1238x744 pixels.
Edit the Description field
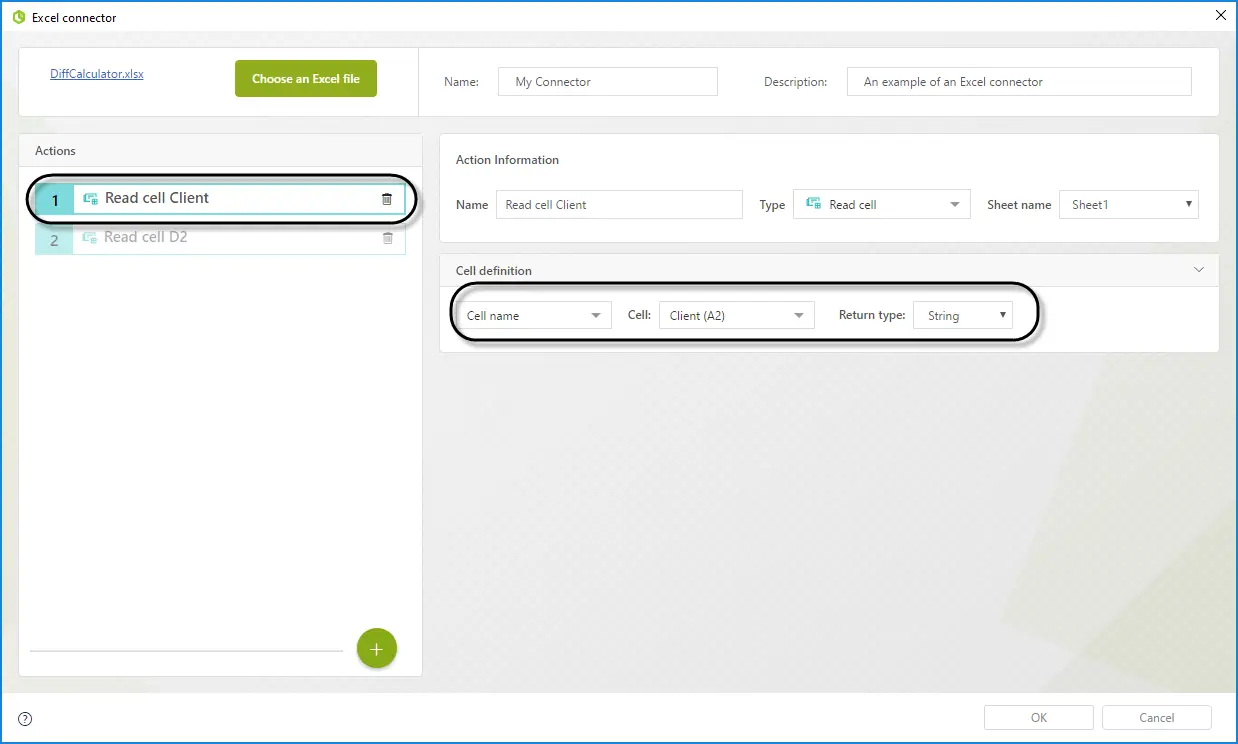pyautogui.click(x=1019, y=82)
